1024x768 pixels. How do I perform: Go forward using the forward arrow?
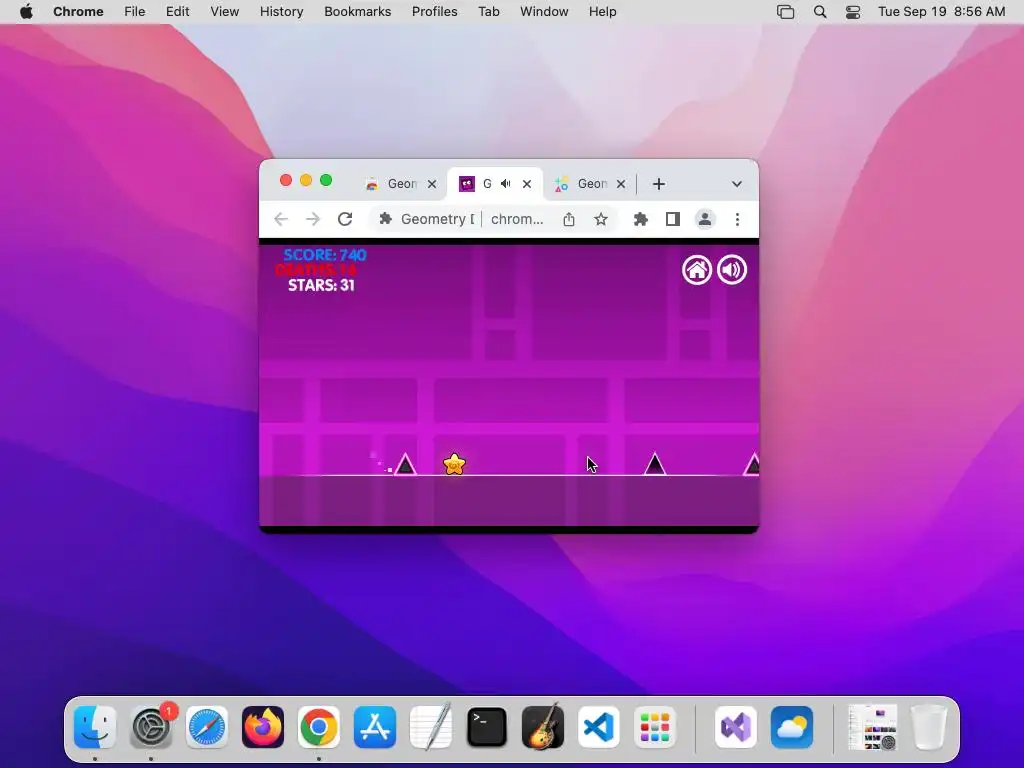coord(313,219)
